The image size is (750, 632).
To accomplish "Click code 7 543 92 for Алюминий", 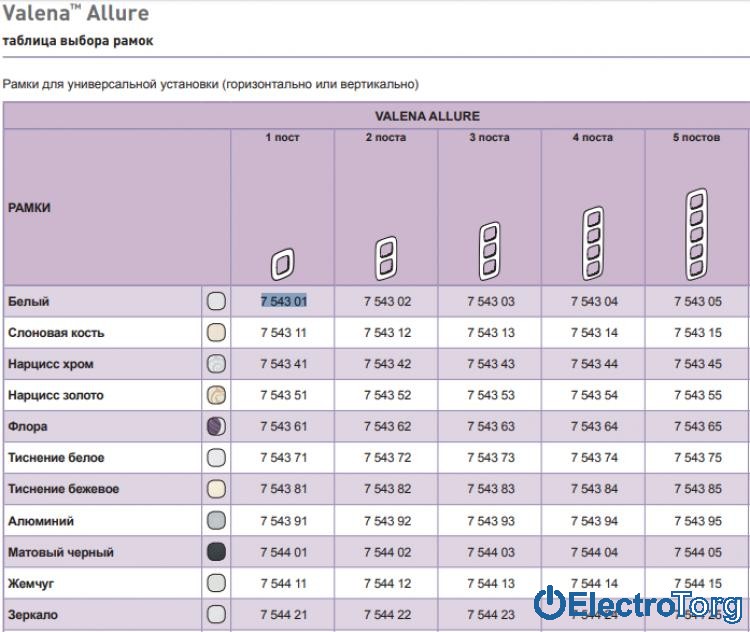I will pyautogui.click(x=387, y=521).
